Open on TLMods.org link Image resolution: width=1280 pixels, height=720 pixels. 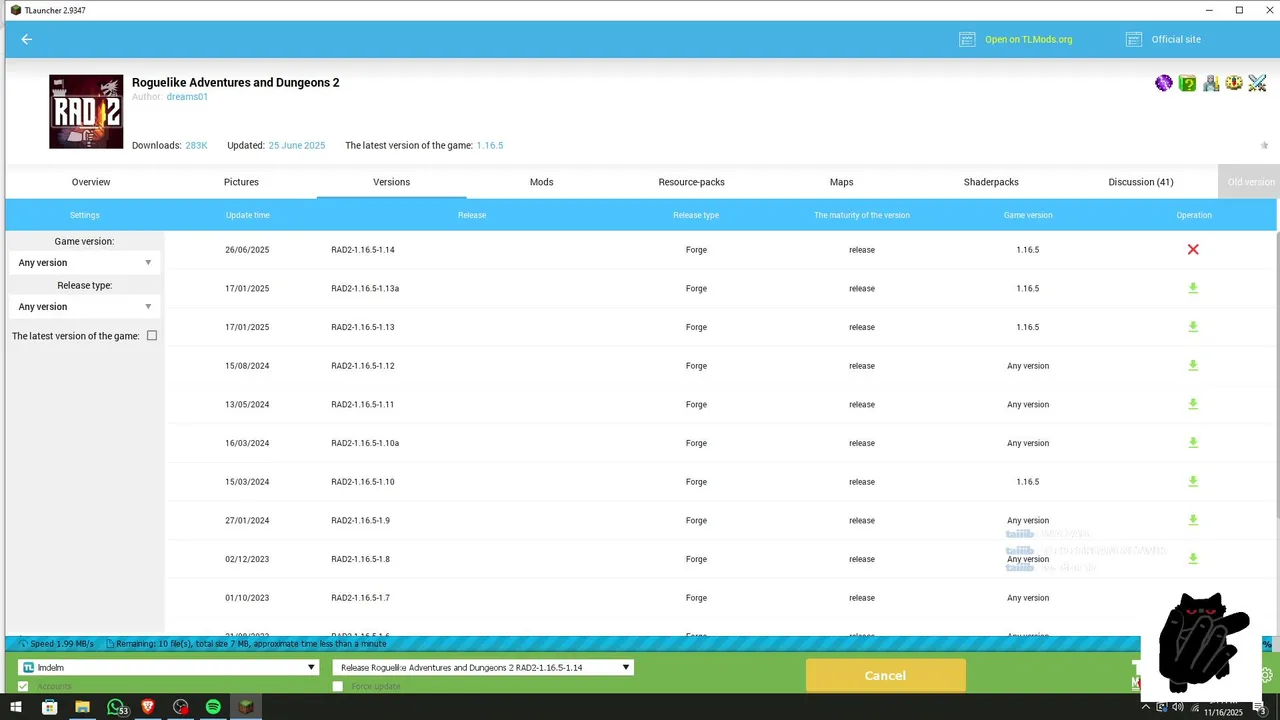1028,39
